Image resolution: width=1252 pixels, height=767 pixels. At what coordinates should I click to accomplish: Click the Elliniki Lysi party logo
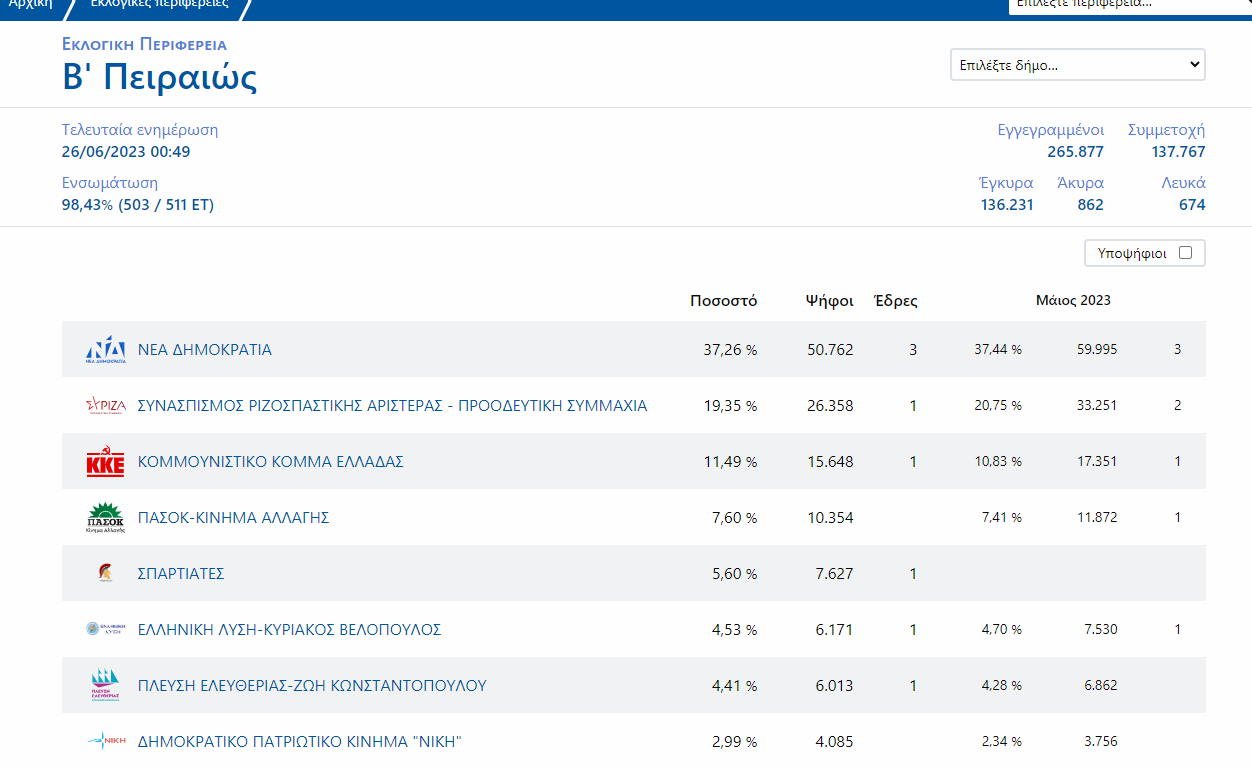pos(105,630)
